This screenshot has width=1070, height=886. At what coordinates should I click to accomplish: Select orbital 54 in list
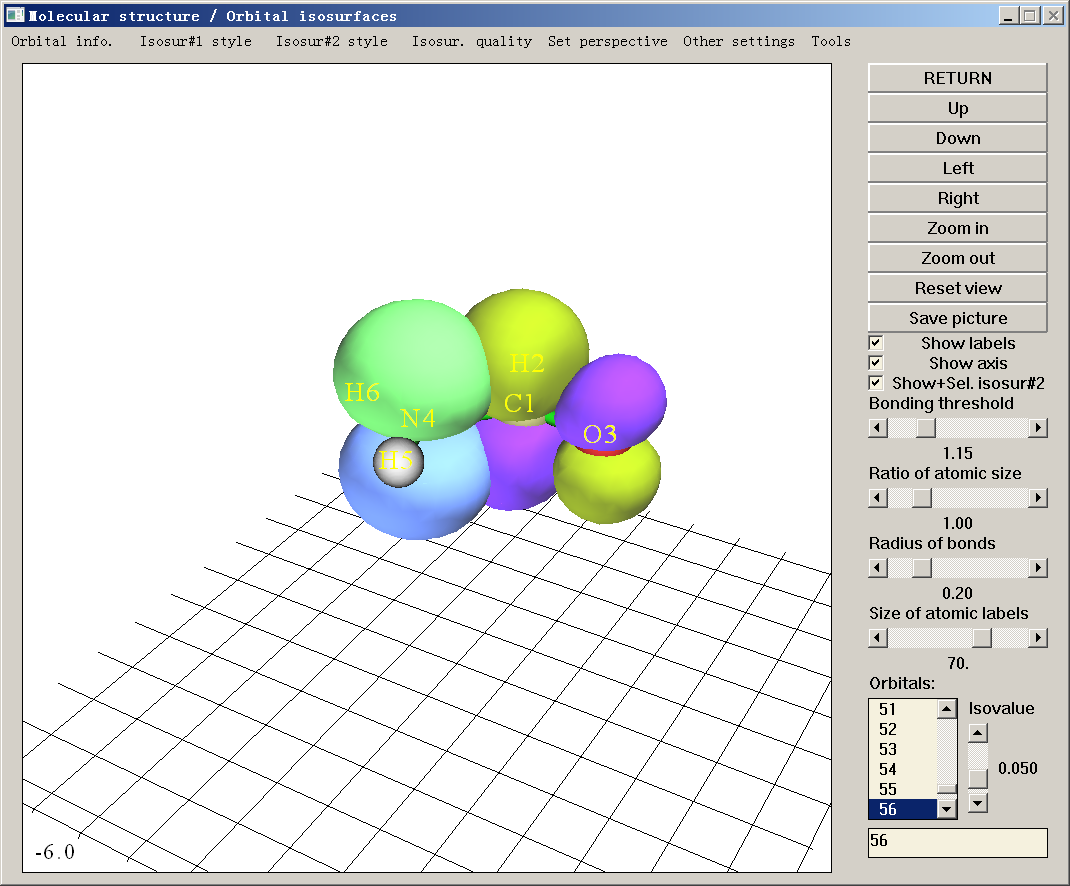pos(903,769)
